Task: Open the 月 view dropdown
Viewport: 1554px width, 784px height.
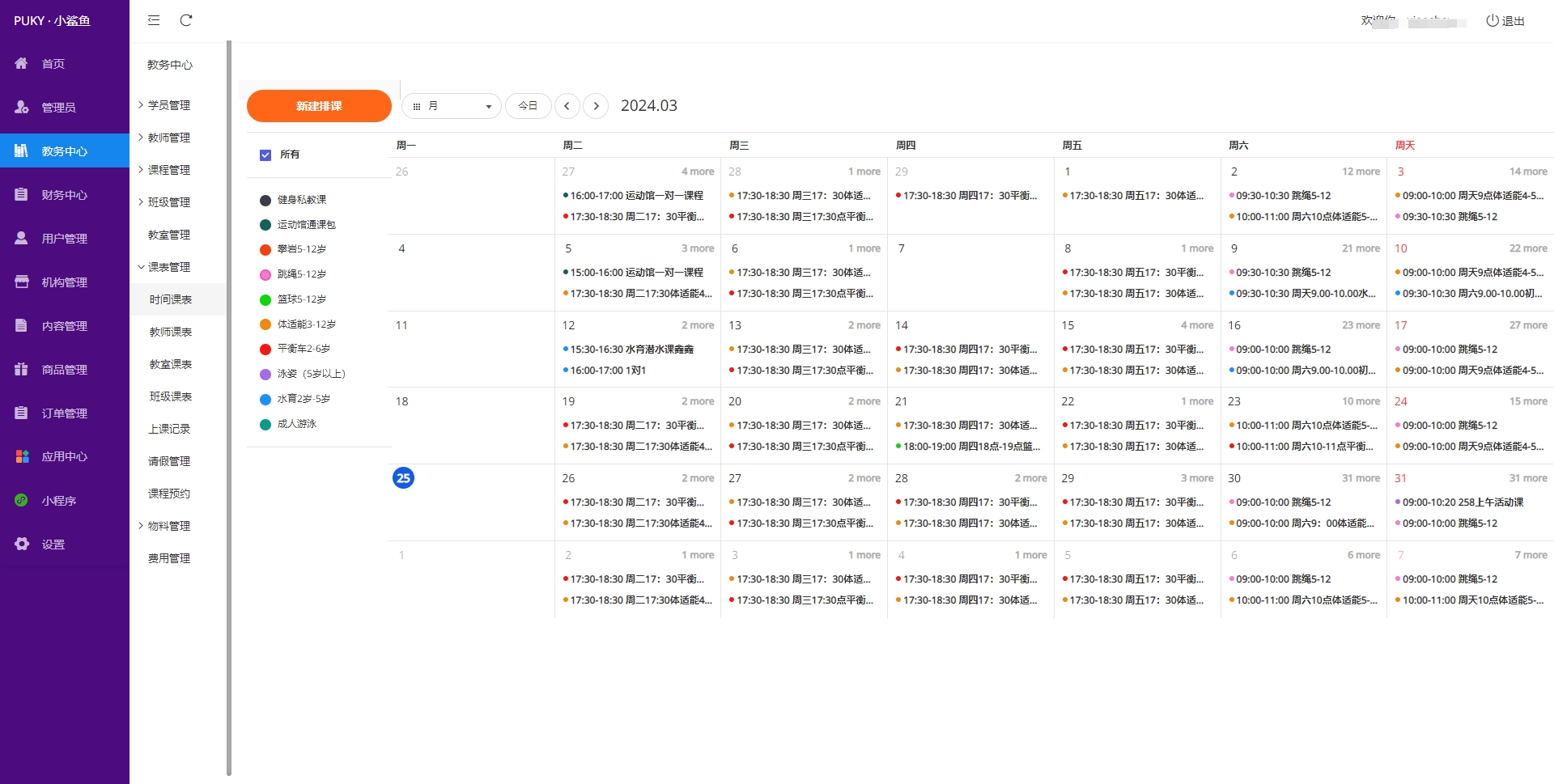Action: click(x=452, y=106)
